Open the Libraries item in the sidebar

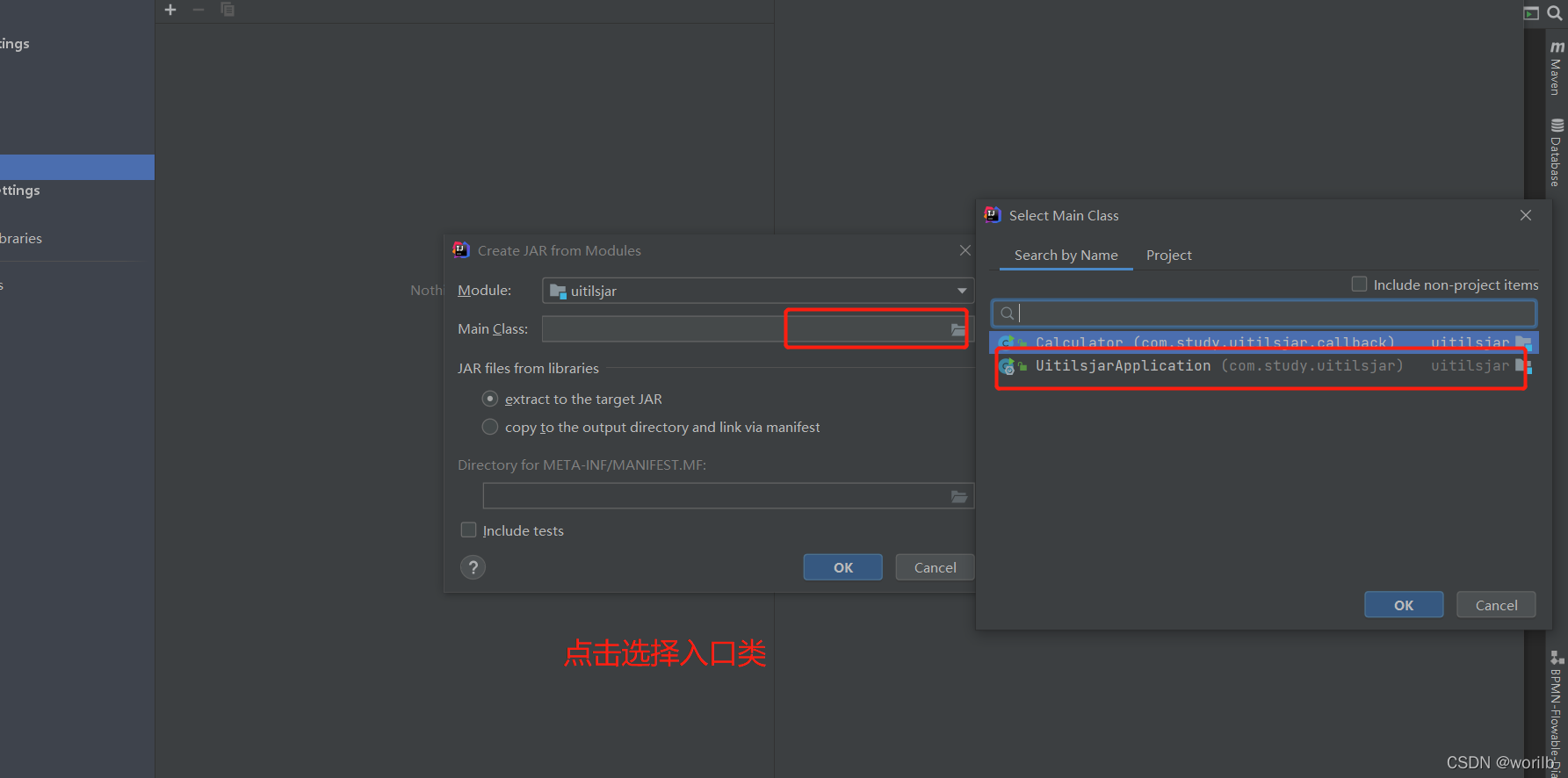(x=21, y=238)
